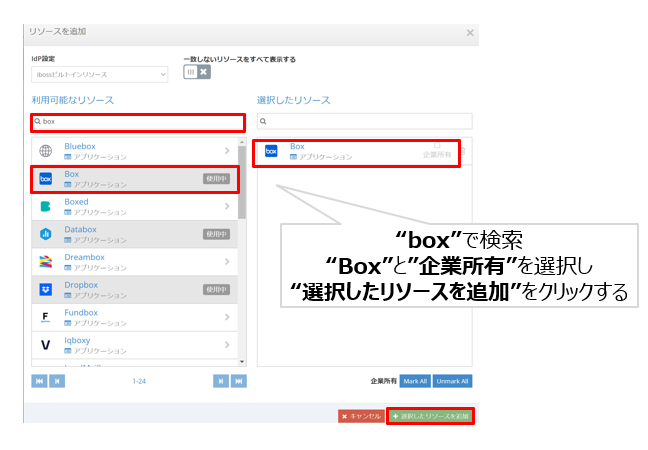Click the resource list scrollbar thumb

pos(242,182)
